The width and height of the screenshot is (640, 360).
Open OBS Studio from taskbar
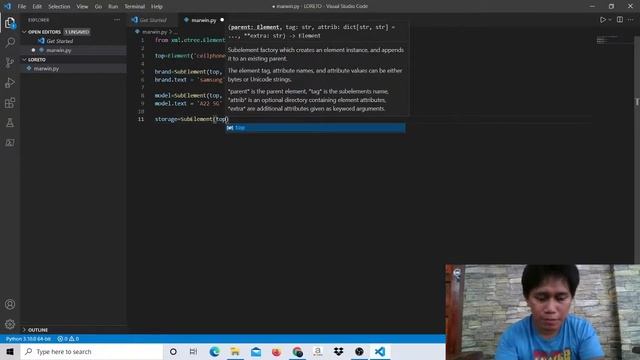click(359, 351)
